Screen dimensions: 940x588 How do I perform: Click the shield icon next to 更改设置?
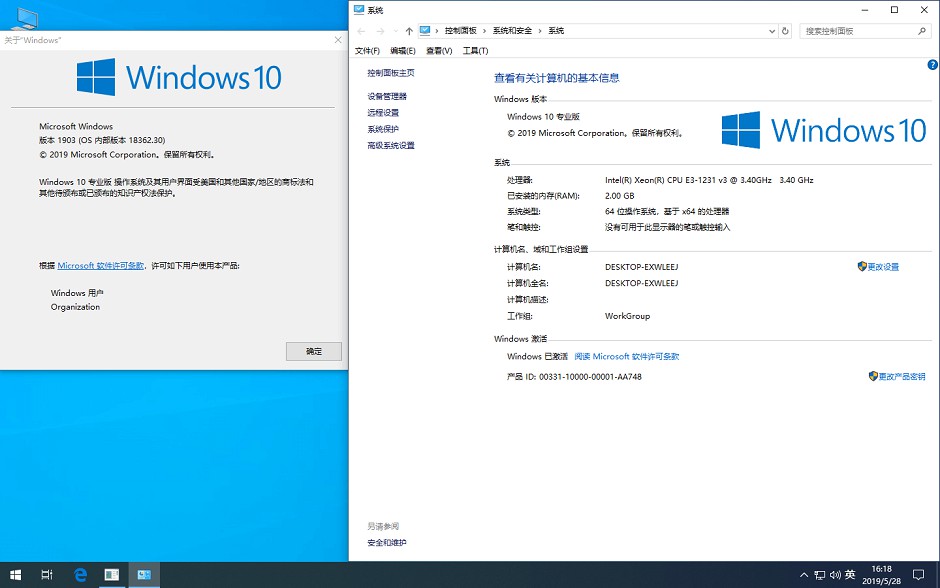click(860, 267)
